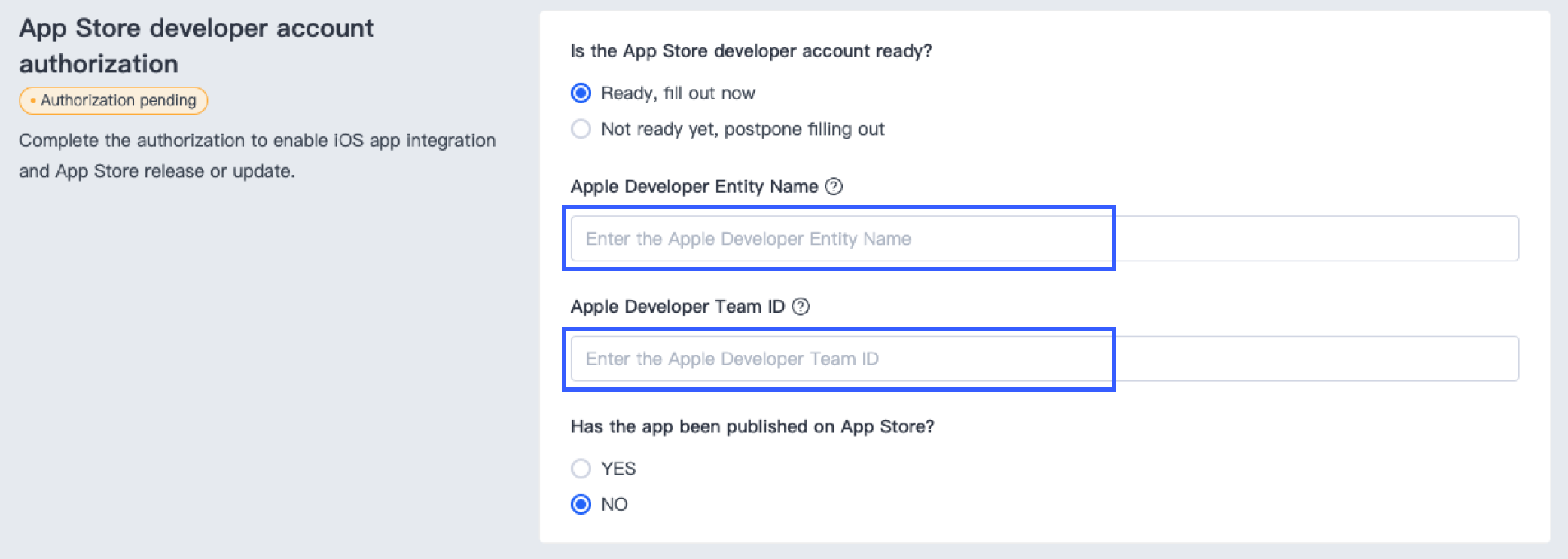
Task: Click the "Authorization pending" status badge
Action: 114,101
